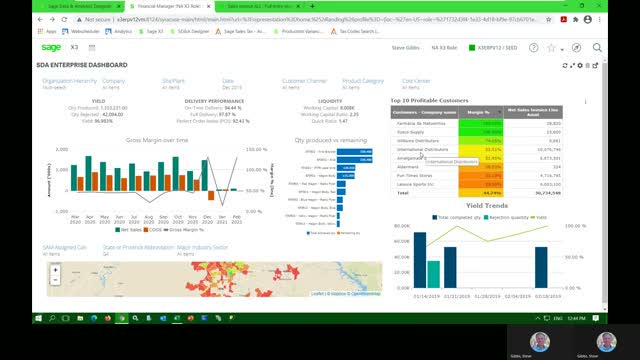This screenshot has width=640, height=360.
Task: Open options menu for Top 10 Profitable Customers
Action: [585, 101]
